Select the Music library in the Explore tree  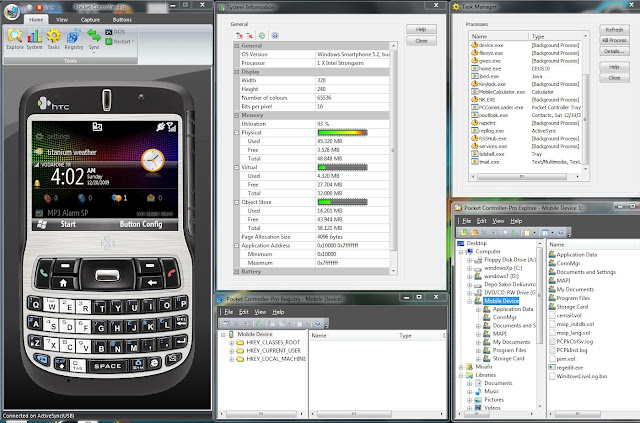click(491, 391)
